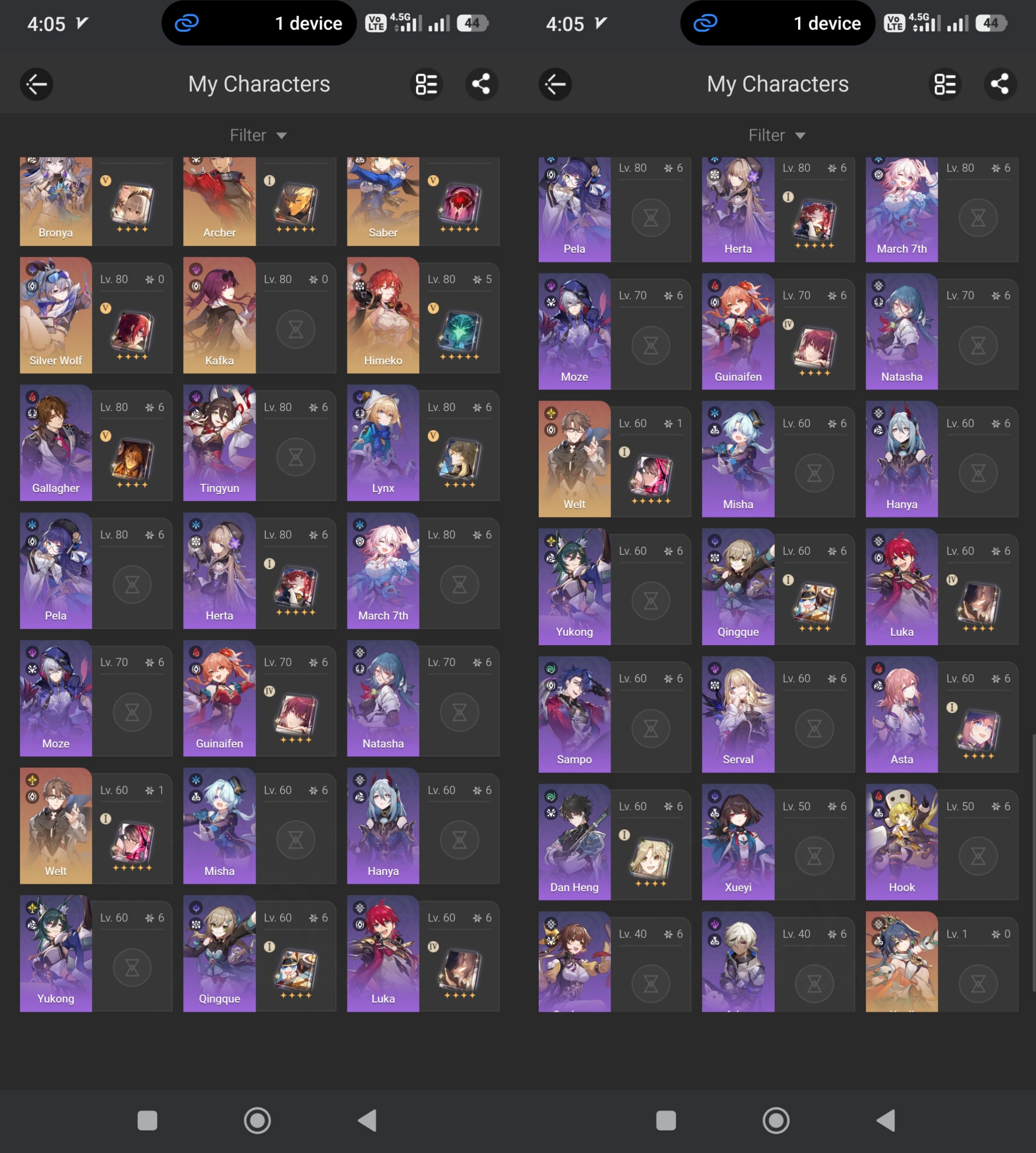View Lynx's character portrait
1036x1153 pixels.
(383, 443)
